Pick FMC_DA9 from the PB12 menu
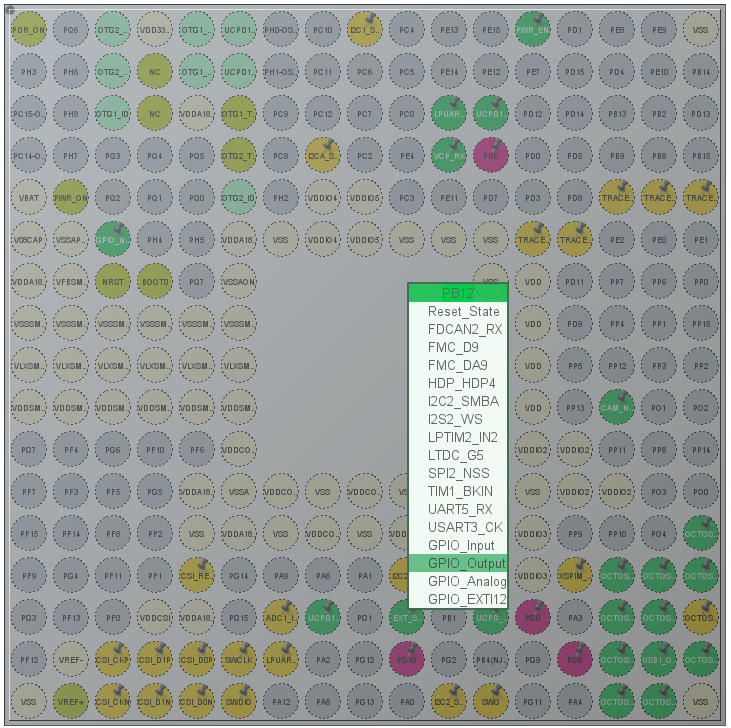 point(458,365)
